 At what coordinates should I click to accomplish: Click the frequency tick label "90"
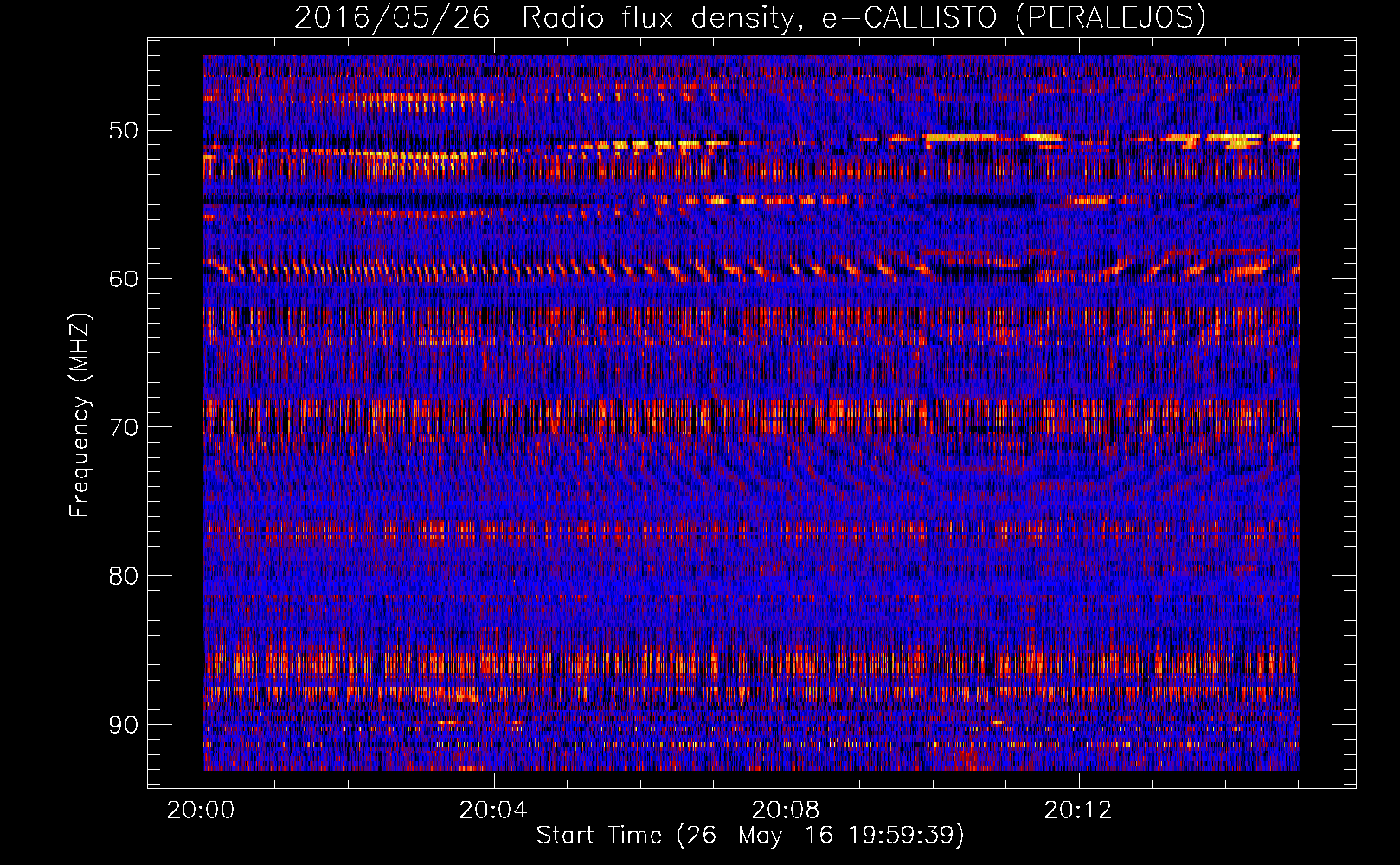point(123,724)
